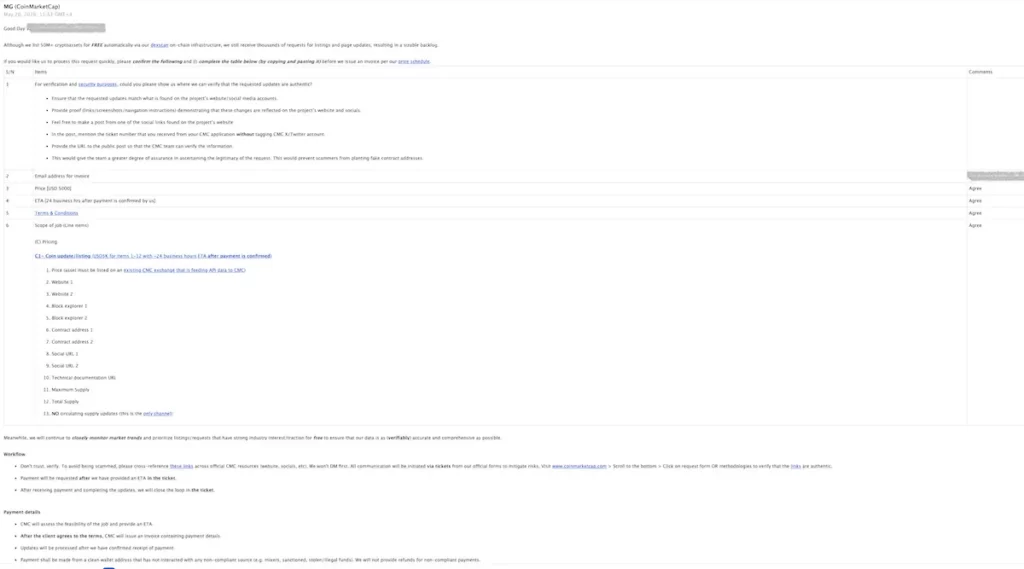Select list item 'Website 1'
Image resolution: width=1024 pixels, height=569 pixels.
tap(62, 282)
